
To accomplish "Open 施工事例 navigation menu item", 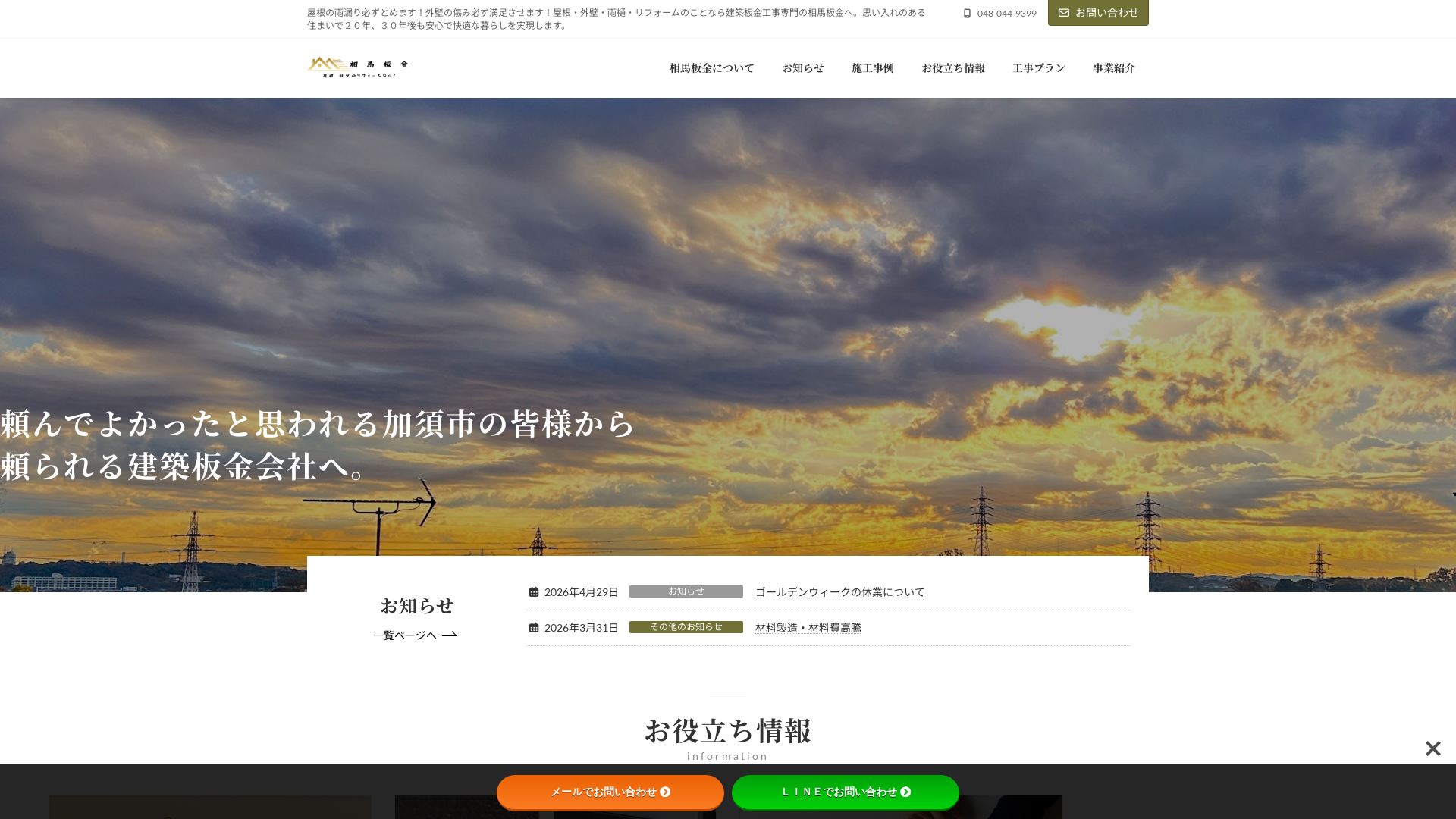I will [x=872, y=68].
